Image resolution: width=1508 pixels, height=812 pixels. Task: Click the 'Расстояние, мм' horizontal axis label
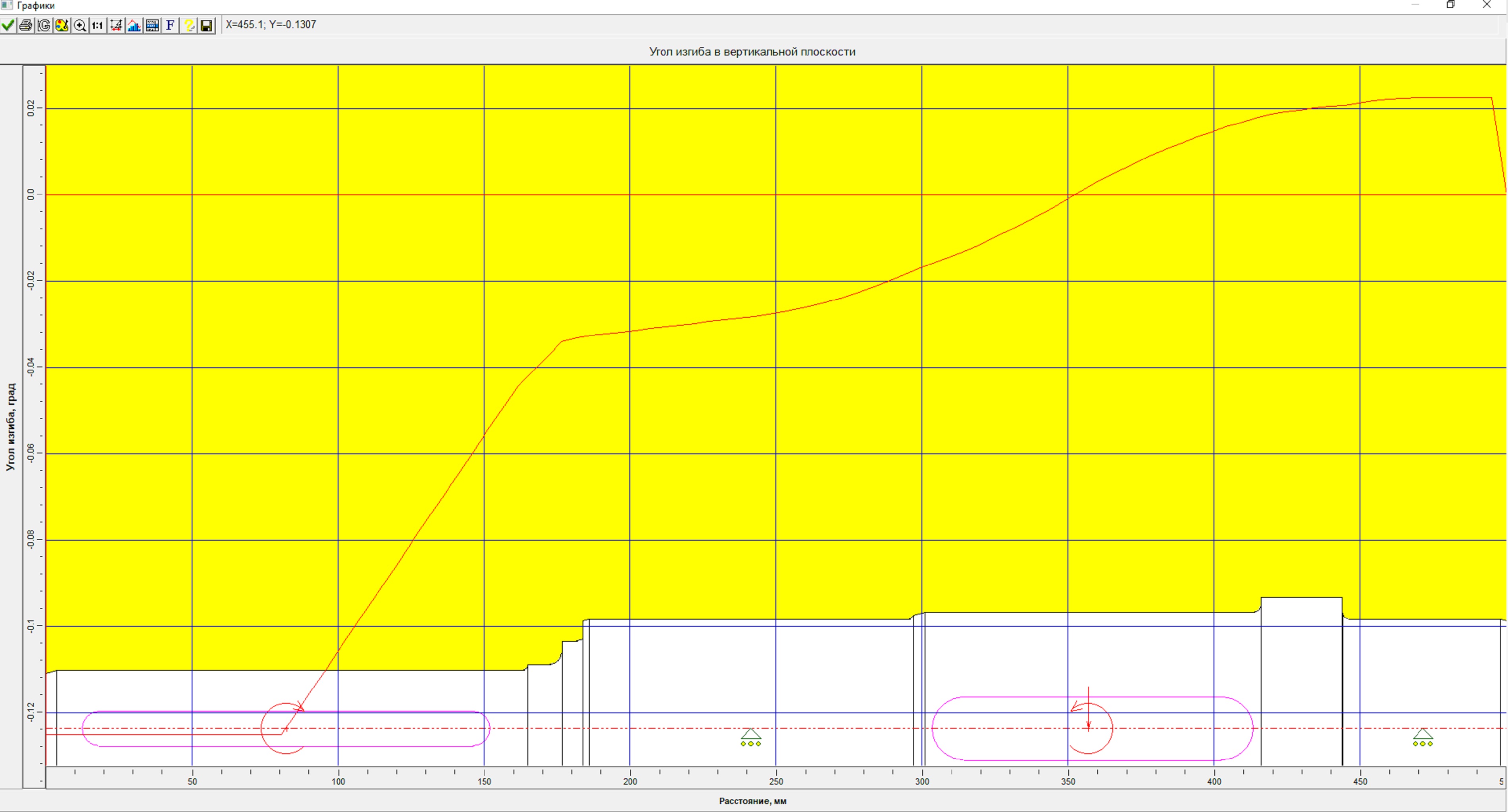752,801
